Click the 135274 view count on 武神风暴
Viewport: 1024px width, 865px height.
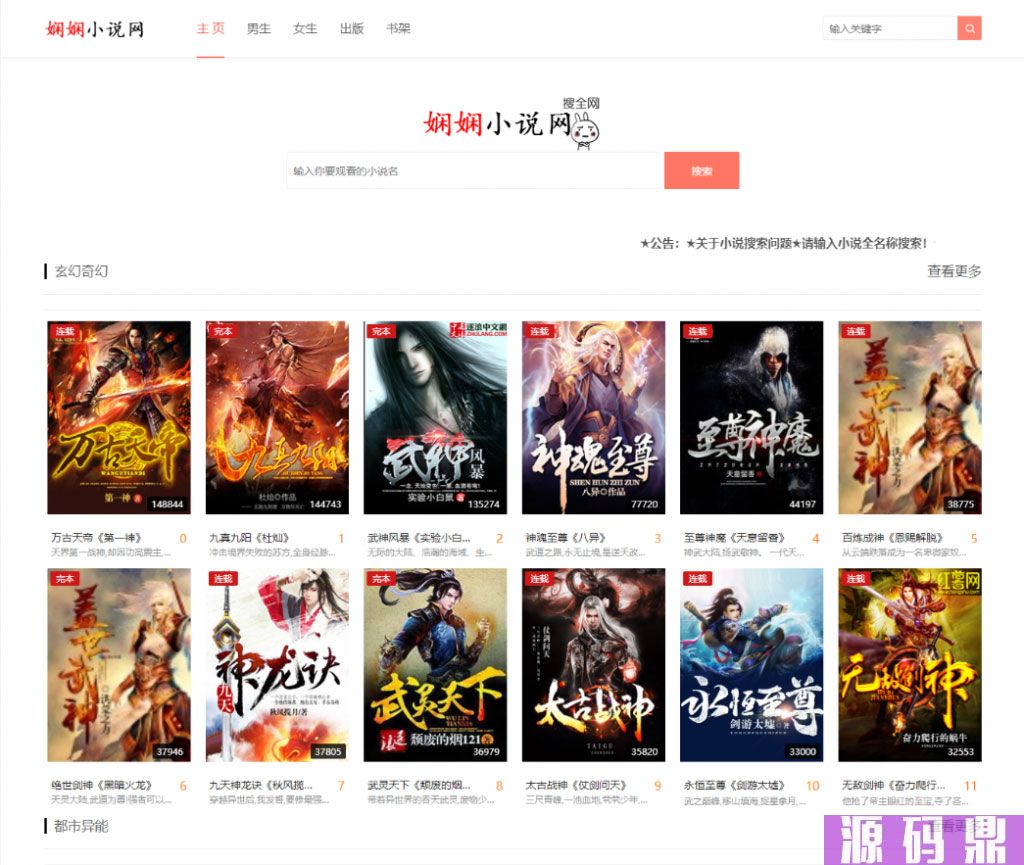click(x=483, y=504)
